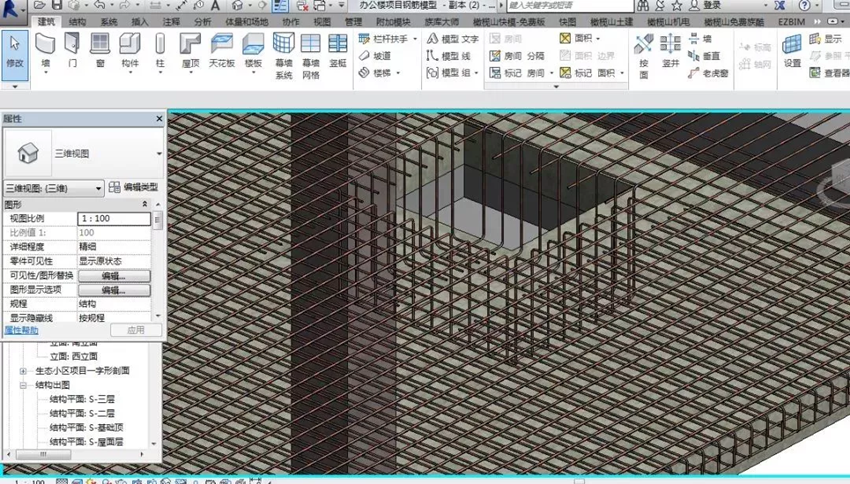Click the 视图比例 1:100 field
The width and height of the screenshot is (850, 484).
click(x=113, y=218)
